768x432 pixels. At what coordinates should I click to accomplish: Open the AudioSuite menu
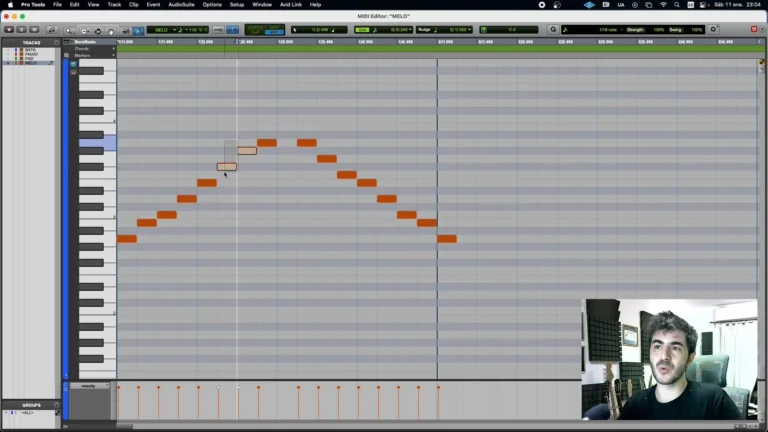coord(181,5)
